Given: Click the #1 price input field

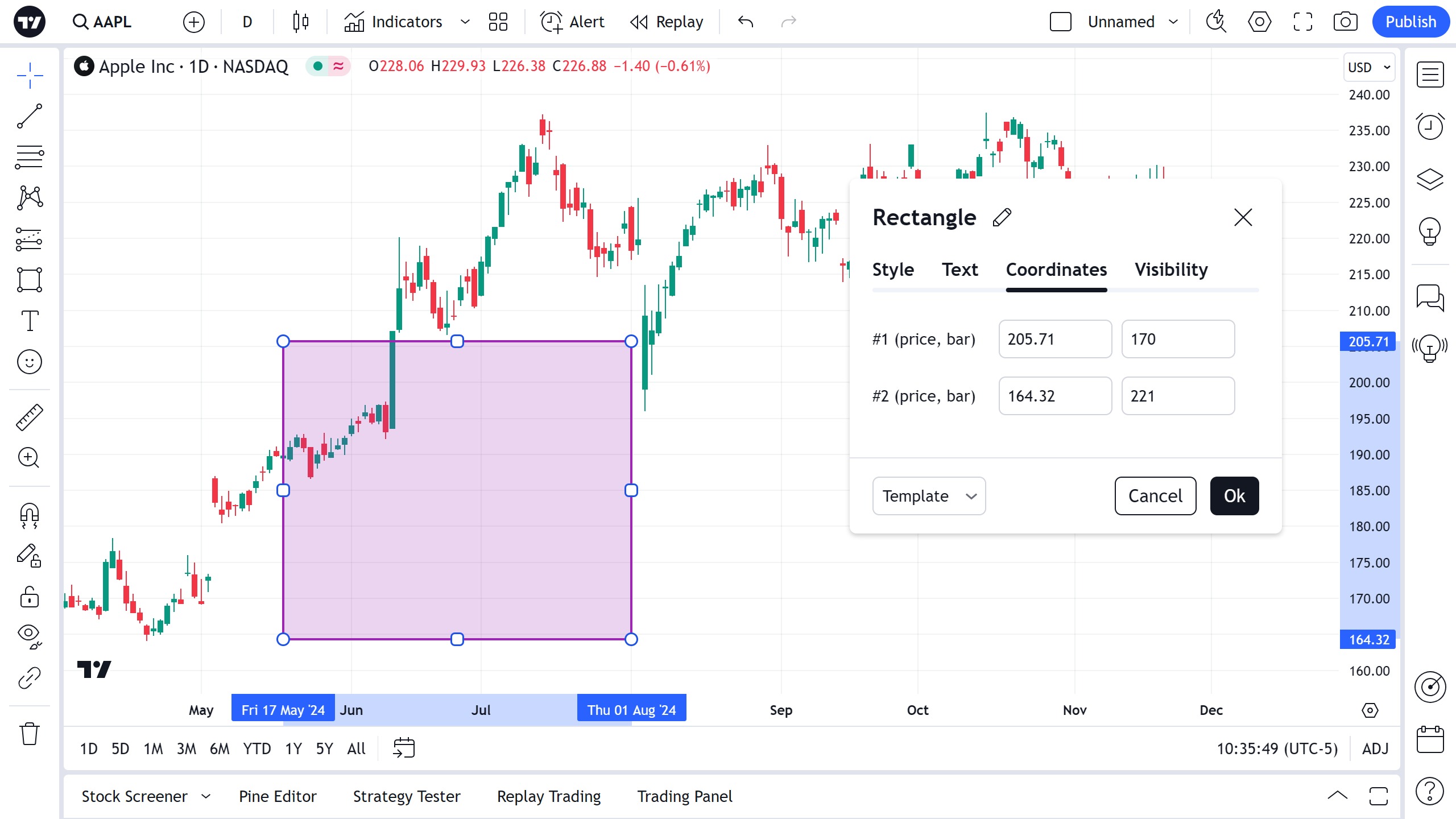Looking at the screenshot, I should pos(1055,339).
